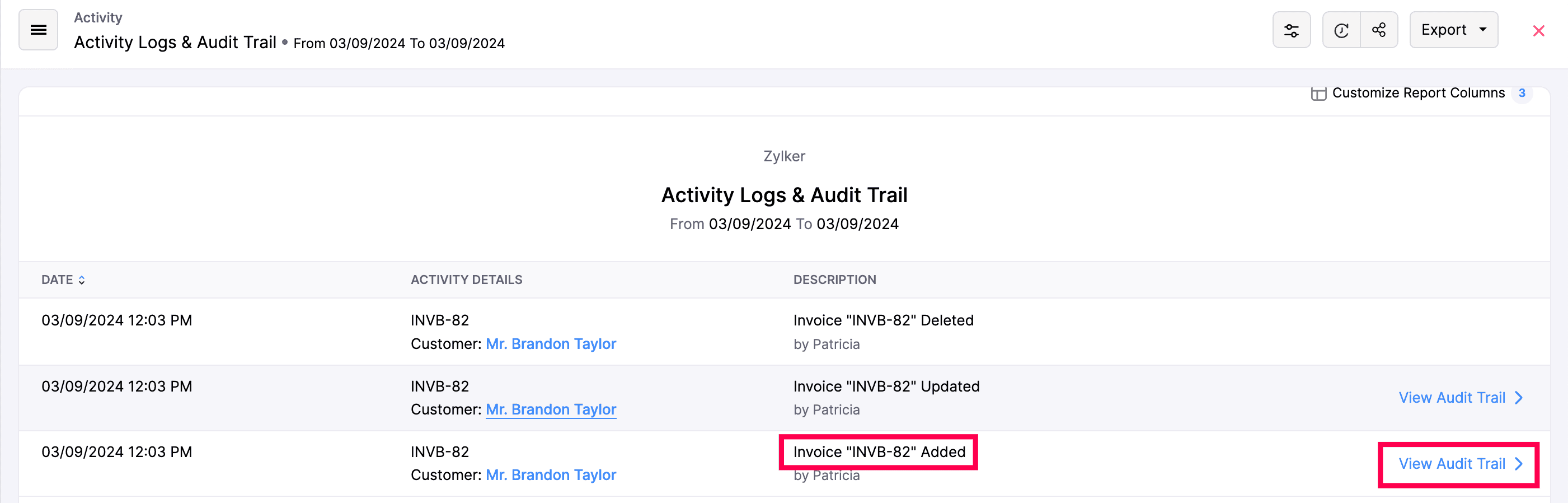Open the hamburger menu icon
The height and width of the screenshot is (503, 1568).
click(39, 30)
